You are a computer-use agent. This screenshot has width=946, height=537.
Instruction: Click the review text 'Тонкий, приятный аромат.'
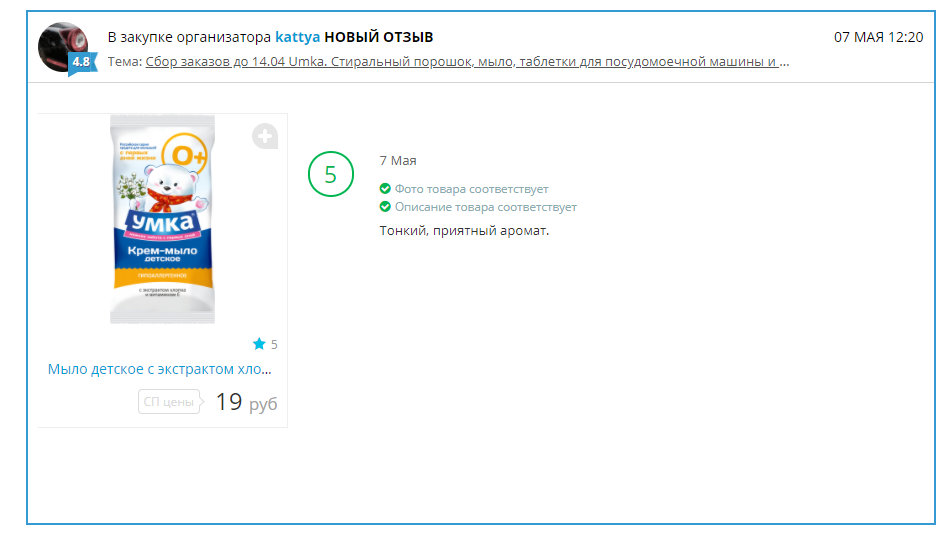[464, 230]
